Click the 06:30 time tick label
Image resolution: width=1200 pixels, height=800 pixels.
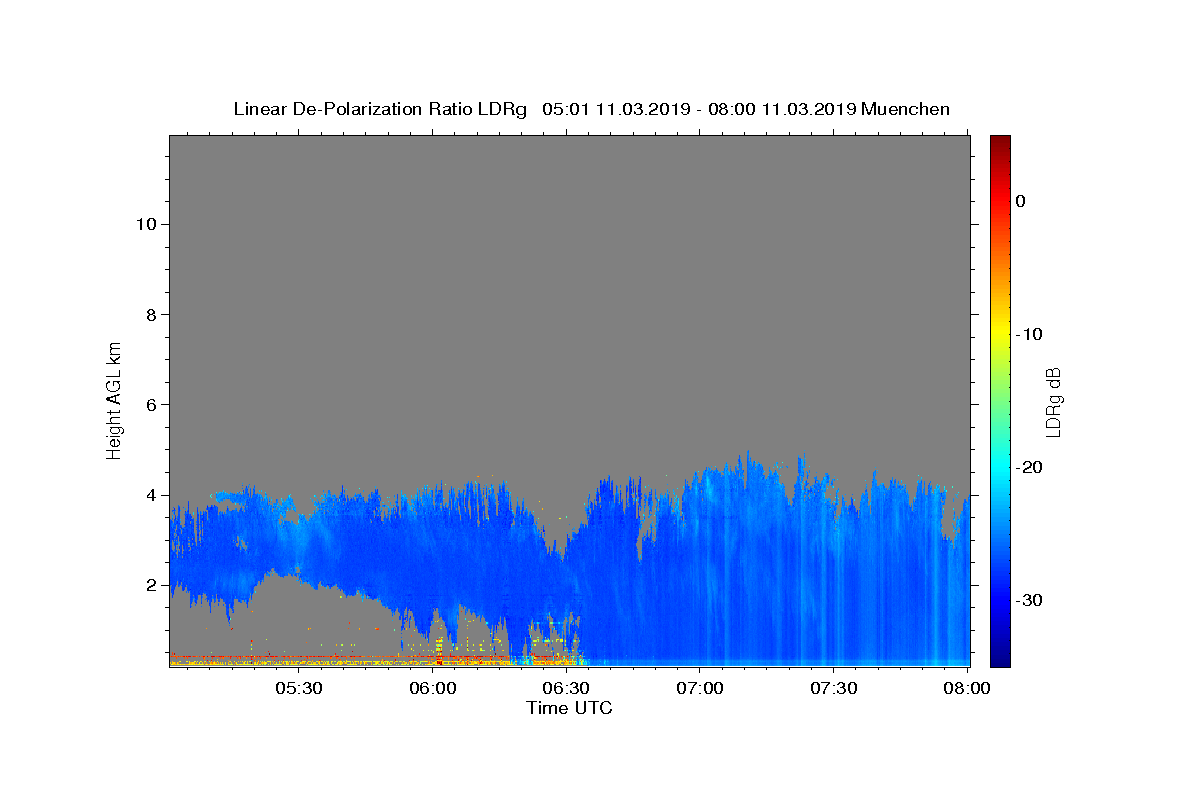(x=566, y=688)
